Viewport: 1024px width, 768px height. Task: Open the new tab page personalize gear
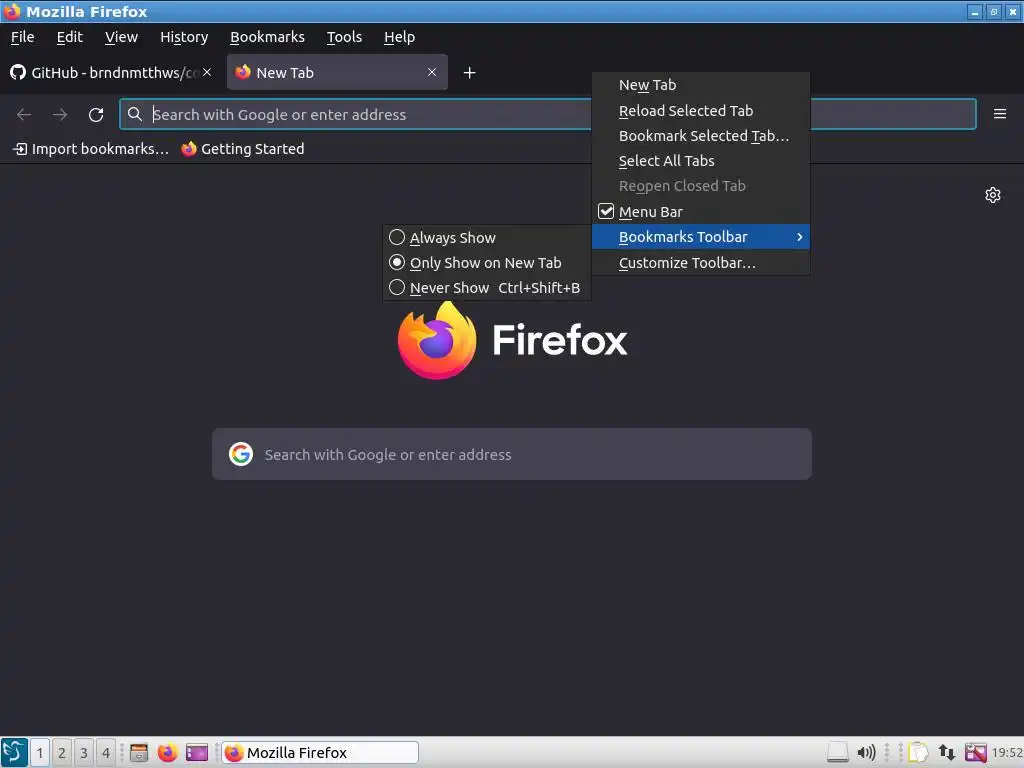point(993,195)
